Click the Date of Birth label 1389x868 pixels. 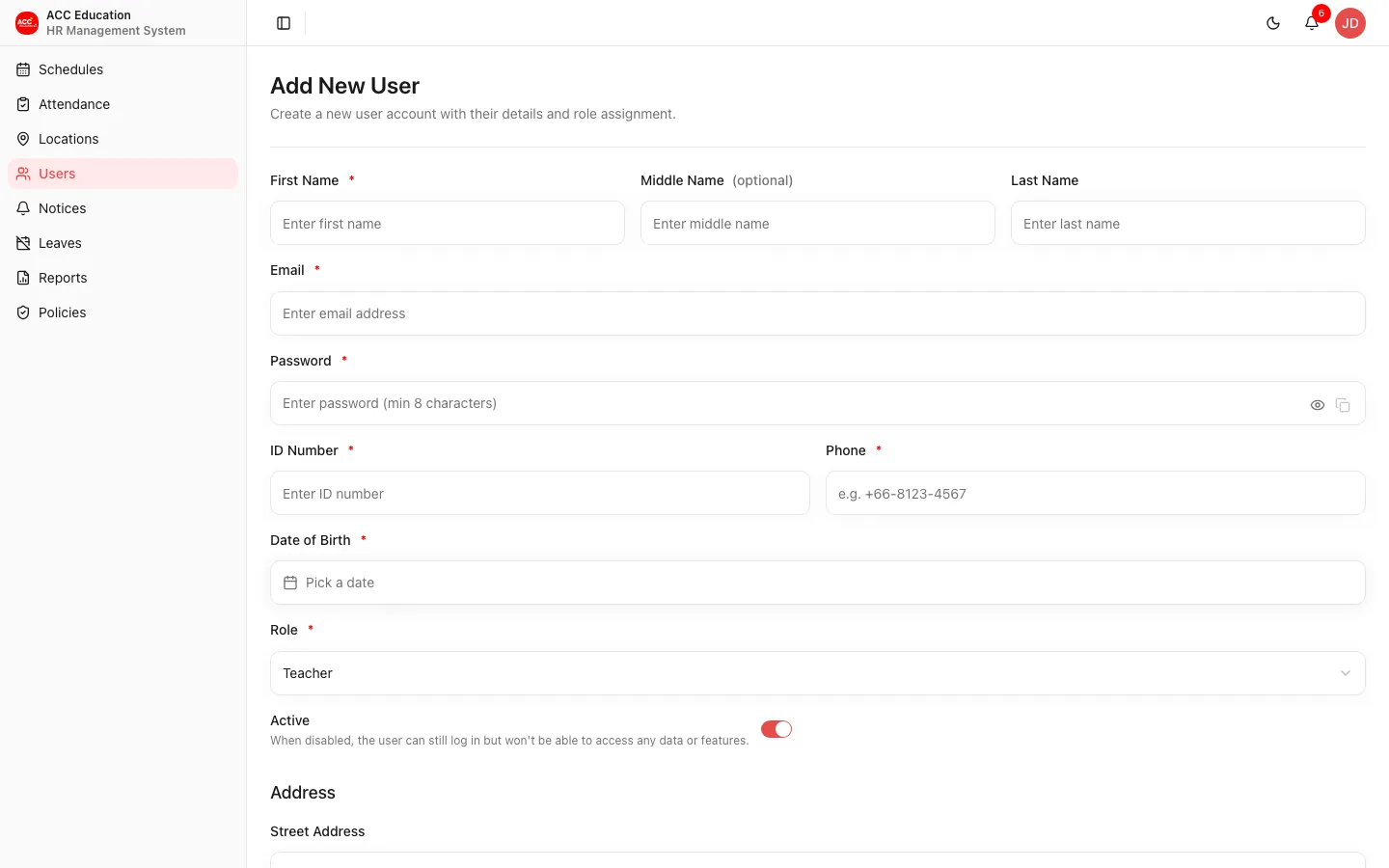tap(311, 540)
